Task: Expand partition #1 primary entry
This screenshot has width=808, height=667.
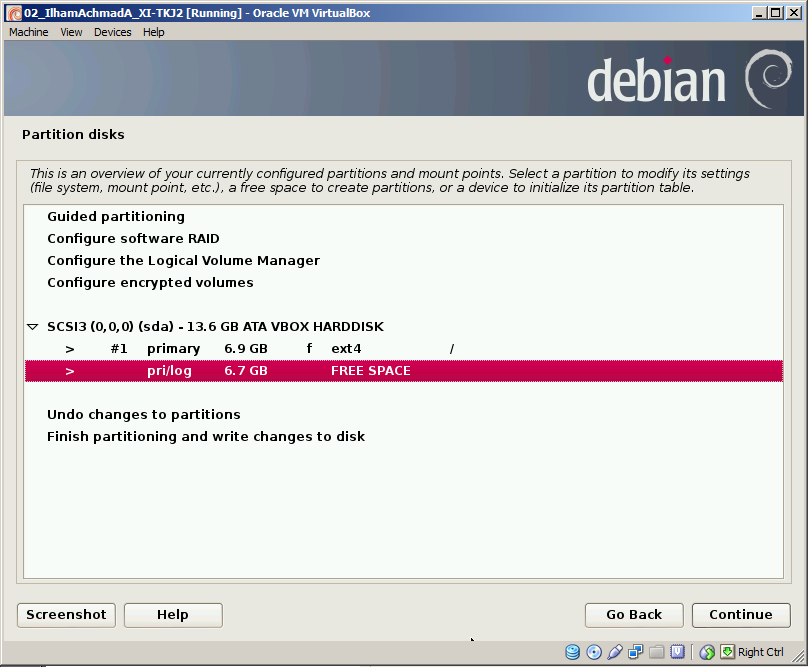Action: point(68,348)
